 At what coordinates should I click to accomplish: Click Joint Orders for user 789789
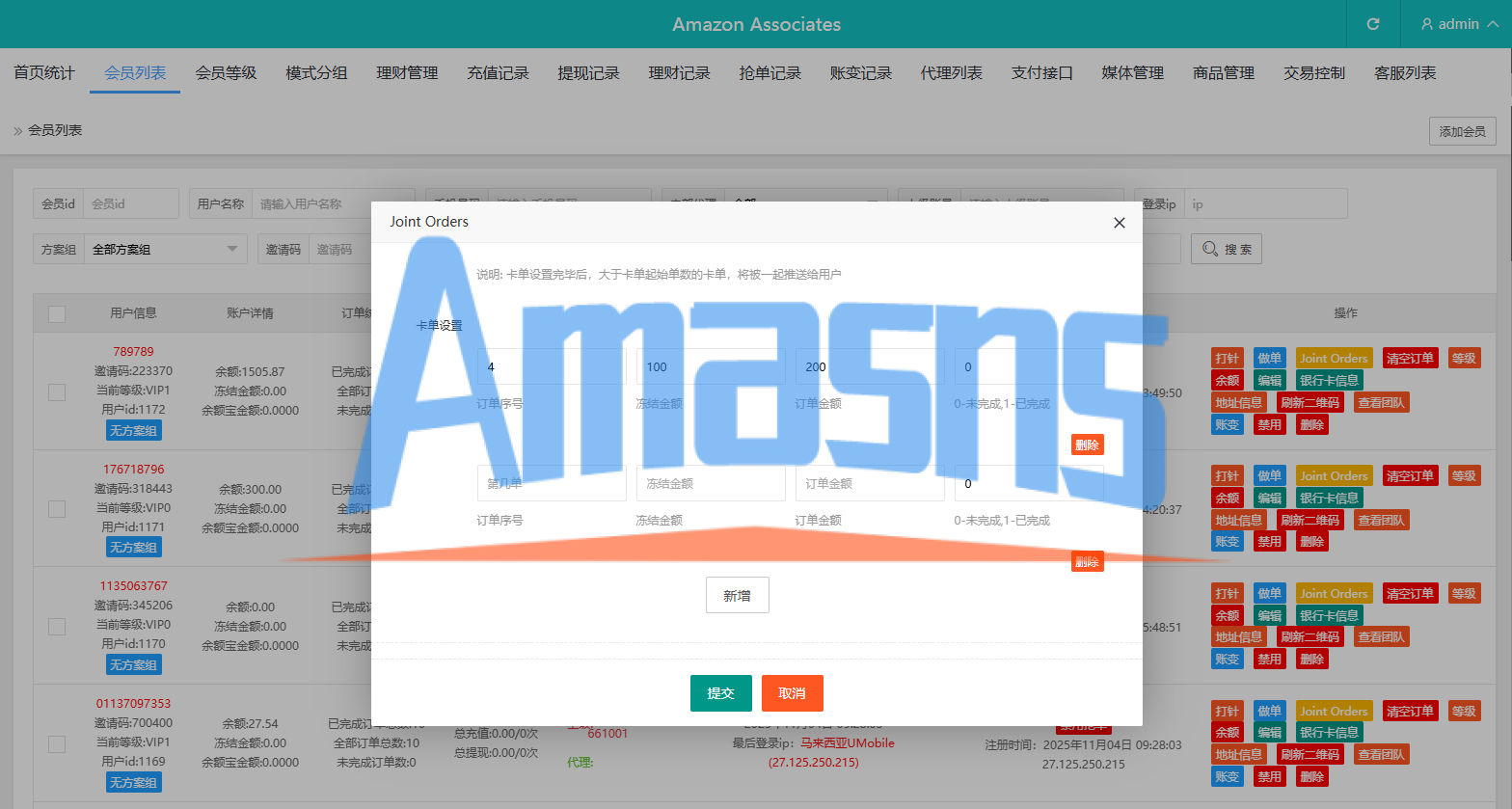coord(1334,359)
